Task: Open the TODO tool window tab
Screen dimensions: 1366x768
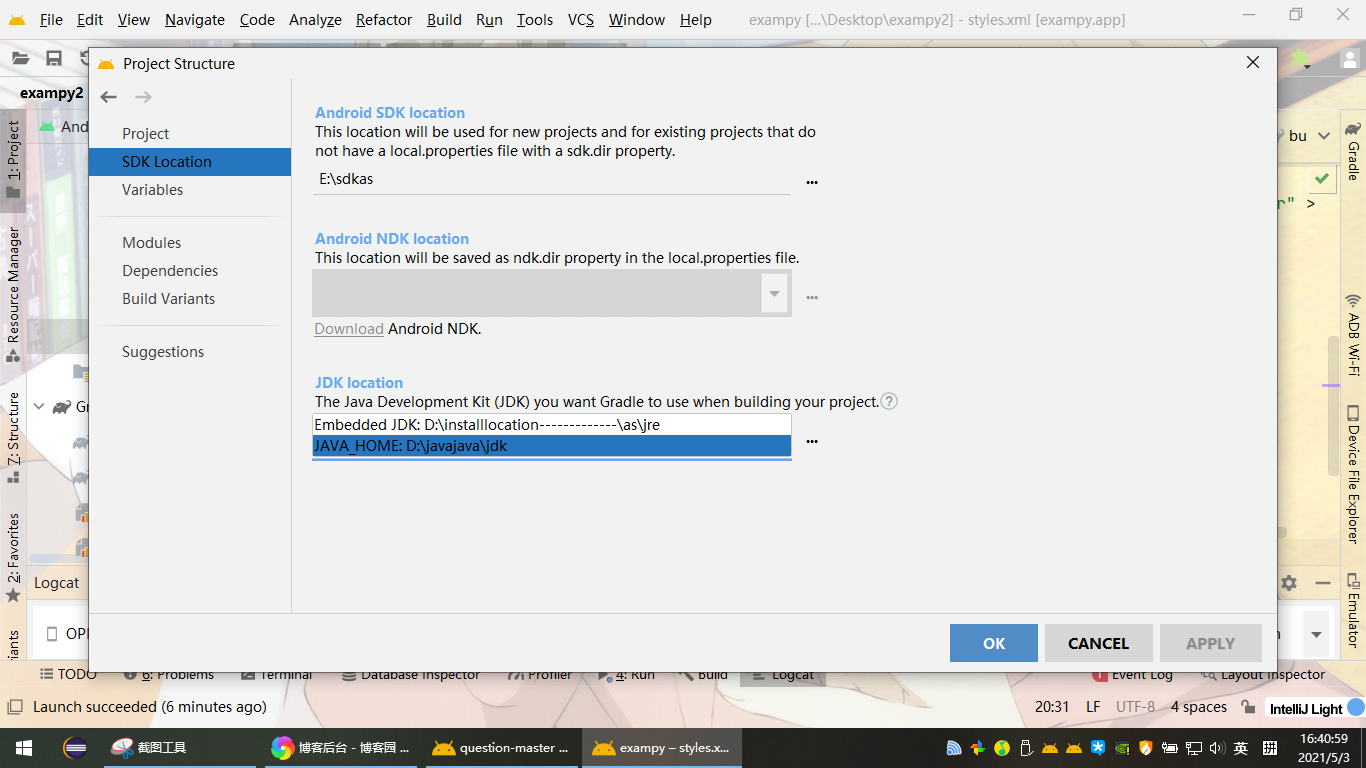Action: click(69, 675)
